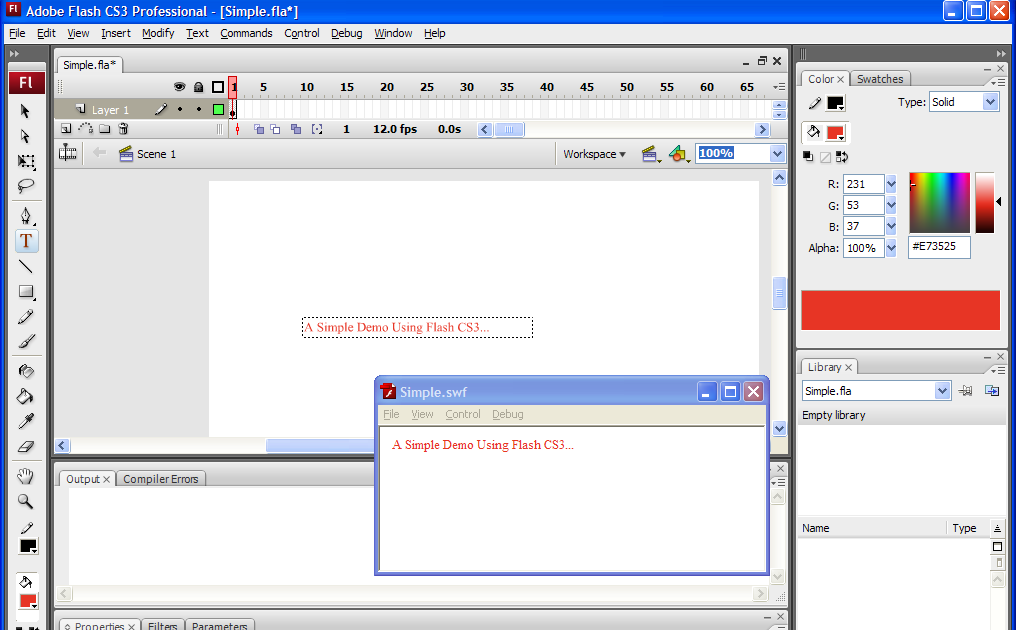Open the Modify menu

[158, 33]
